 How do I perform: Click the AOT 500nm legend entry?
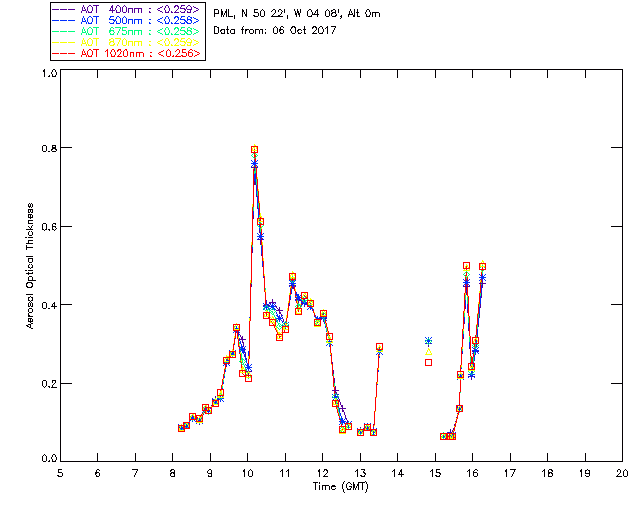(x=127, y=20)
